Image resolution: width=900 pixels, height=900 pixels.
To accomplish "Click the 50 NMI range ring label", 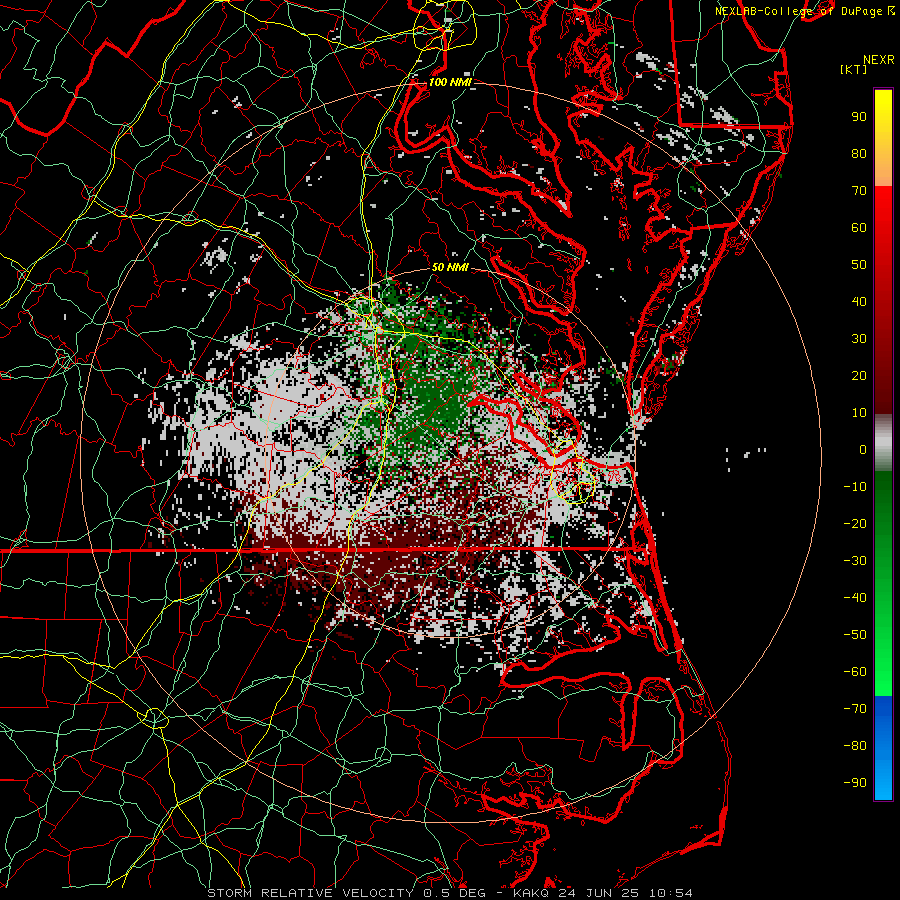I will (x=450, y=267).
